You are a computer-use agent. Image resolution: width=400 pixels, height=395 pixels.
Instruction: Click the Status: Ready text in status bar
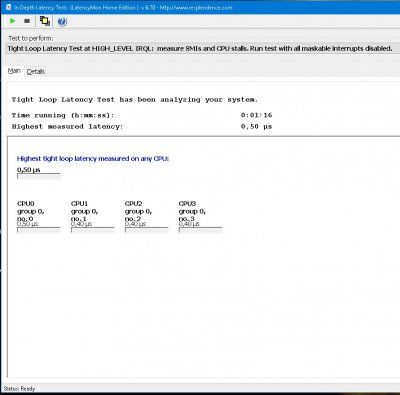(x=19, y=389)
